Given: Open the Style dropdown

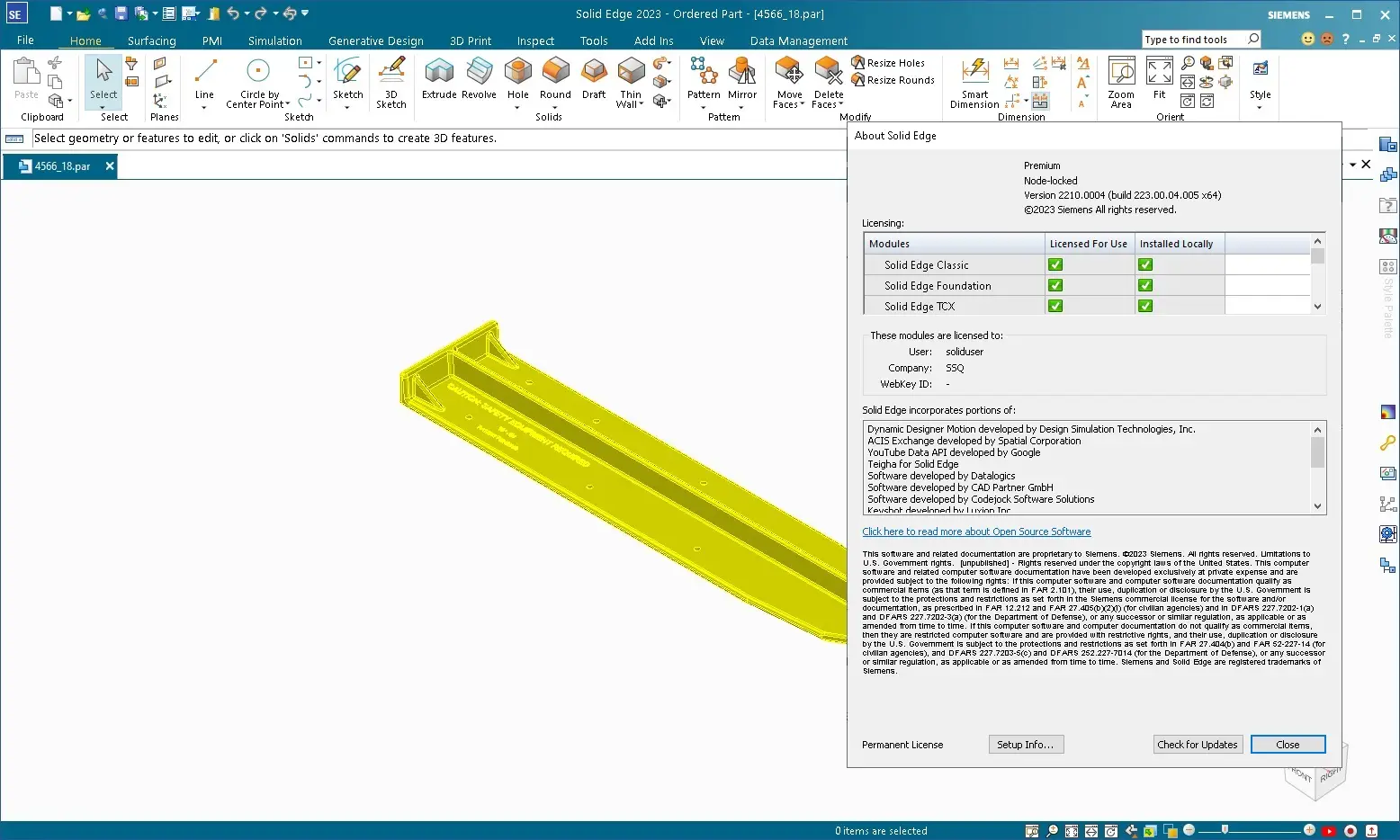Looking at the screenshot, I should click(x=1260, y=107).
